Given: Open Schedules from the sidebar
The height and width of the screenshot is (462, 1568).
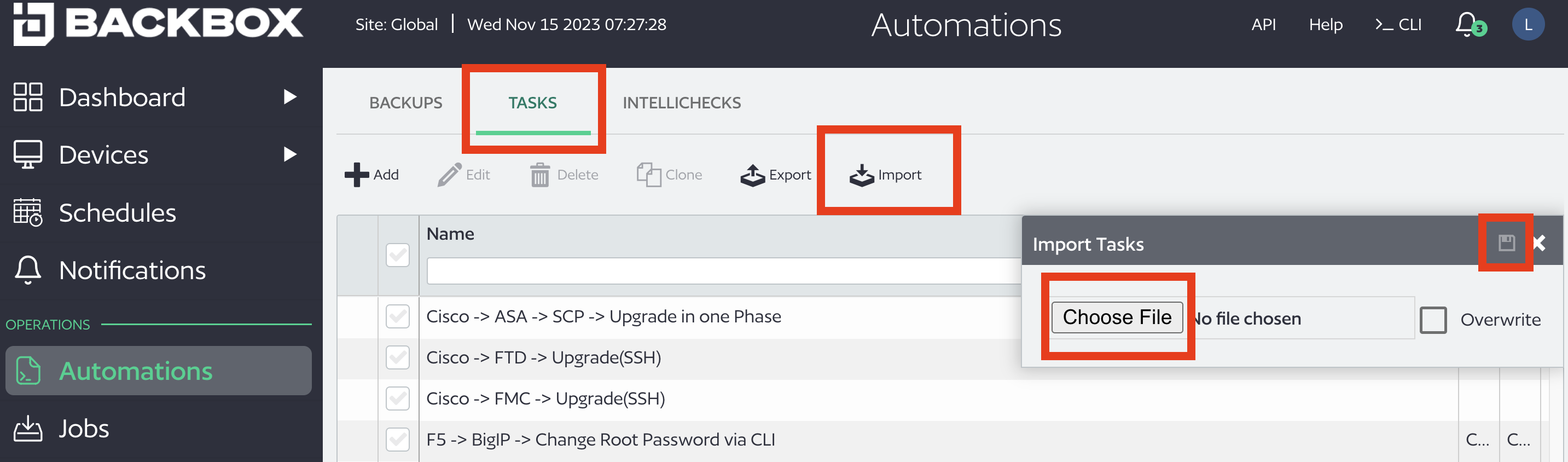Looking at the screenshot, I should [117, 213].
